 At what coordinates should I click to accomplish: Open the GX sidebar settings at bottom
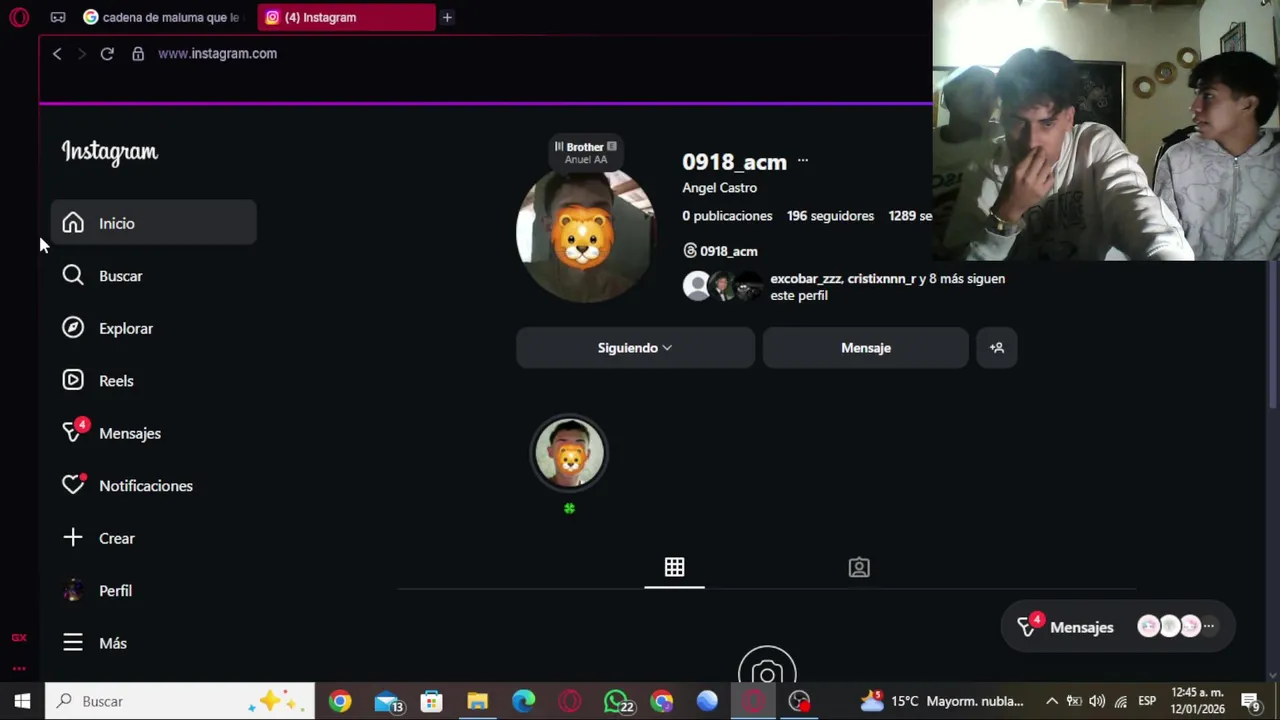19,669
